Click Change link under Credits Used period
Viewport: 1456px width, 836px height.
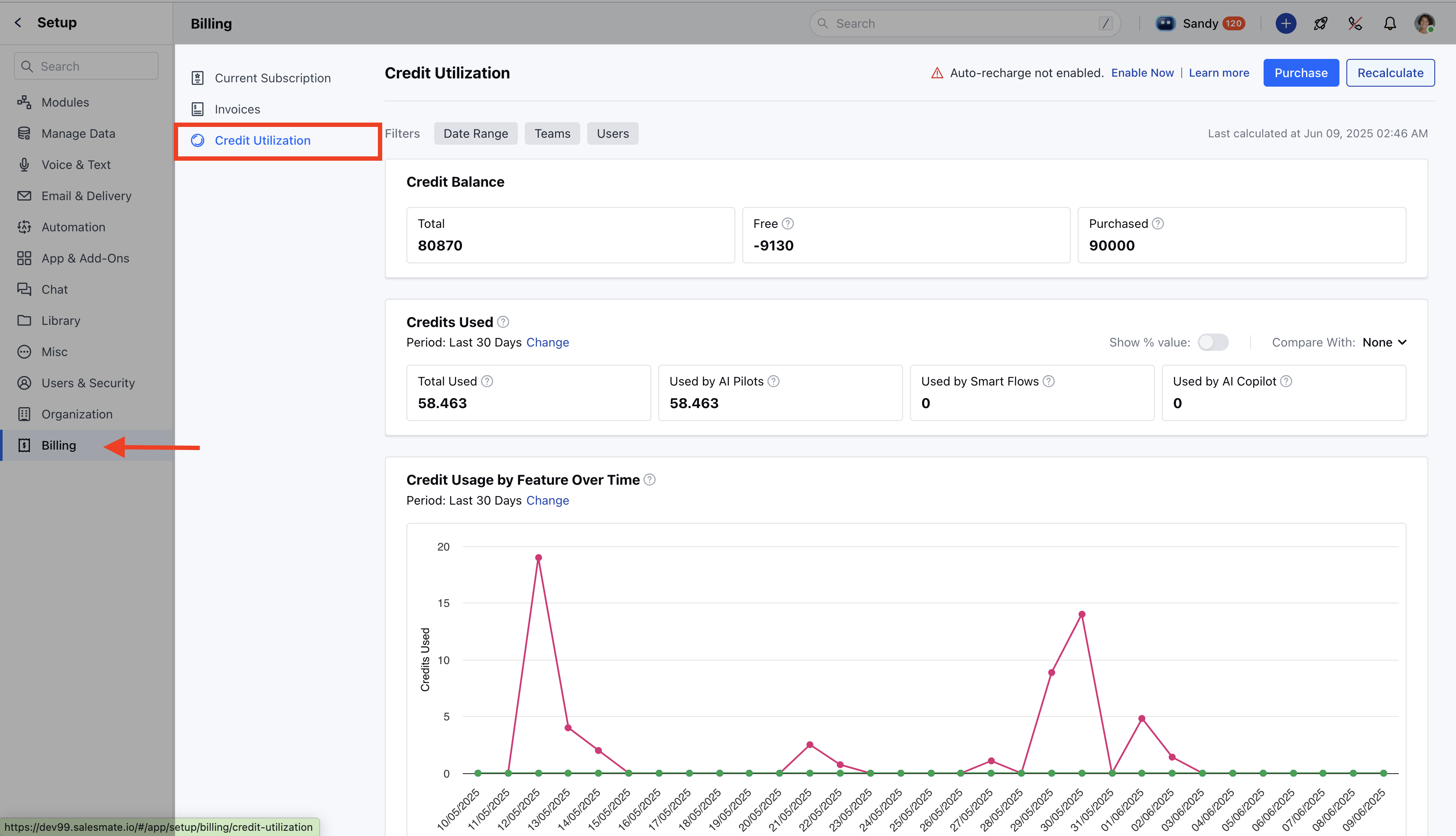click(x=547, y=342)
